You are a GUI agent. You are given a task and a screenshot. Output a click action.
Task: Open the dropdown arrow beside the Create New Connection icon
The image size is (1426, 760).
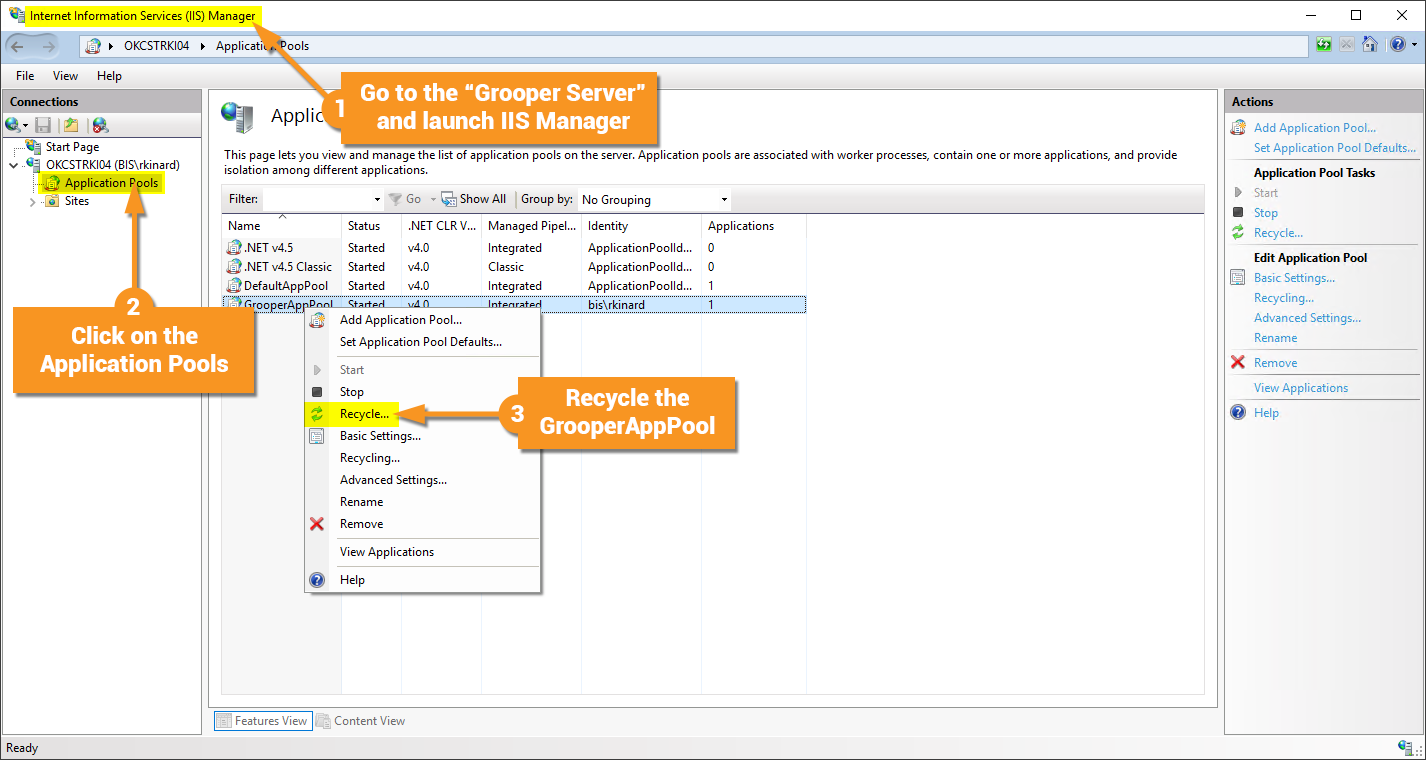pos(26,126)
